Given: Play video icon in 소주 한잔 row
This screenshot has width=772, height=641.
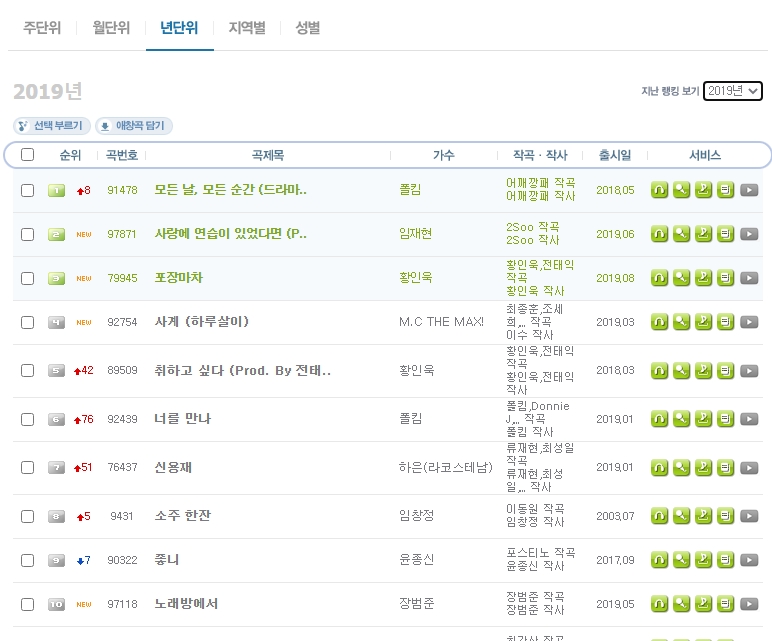Looking at the screenshot, I should (749, 515).
